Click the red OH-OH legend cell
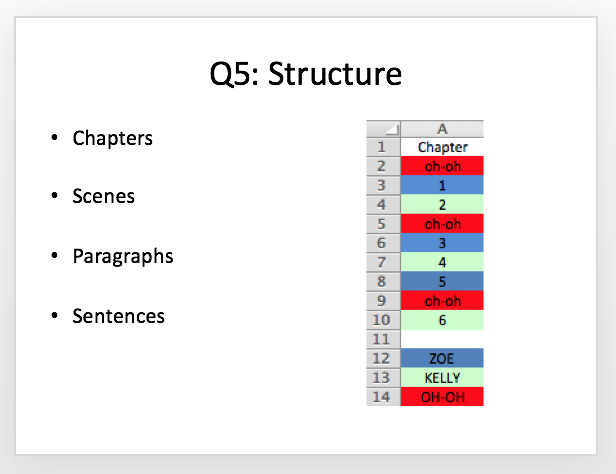The image size is (616, 474). click(x=442, y=397)
